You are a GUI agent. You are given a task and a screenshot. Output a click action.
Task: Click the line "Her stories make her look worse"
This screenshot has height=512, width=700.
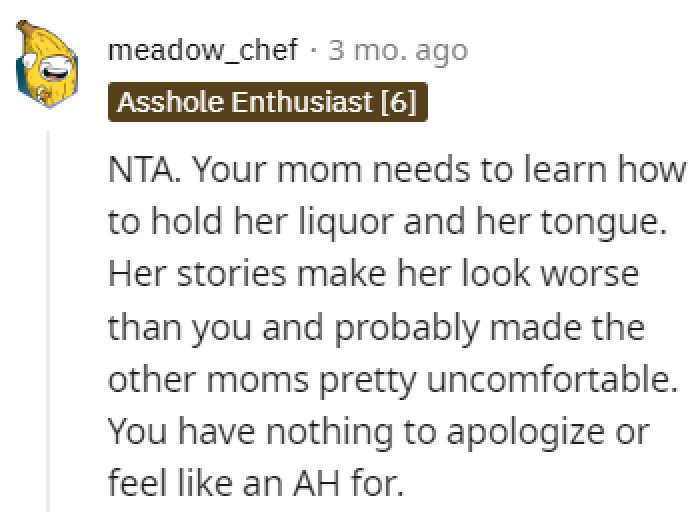pos(371,273)
